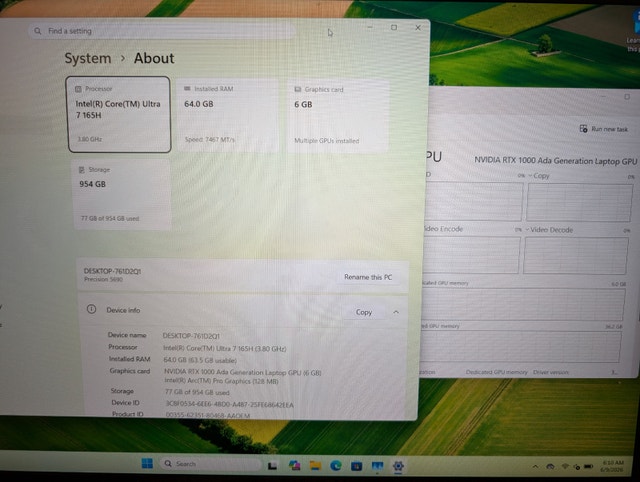Click the dedicated GPU memory graph
Viewport: 640px width, 482px height.
pos(523,304)
